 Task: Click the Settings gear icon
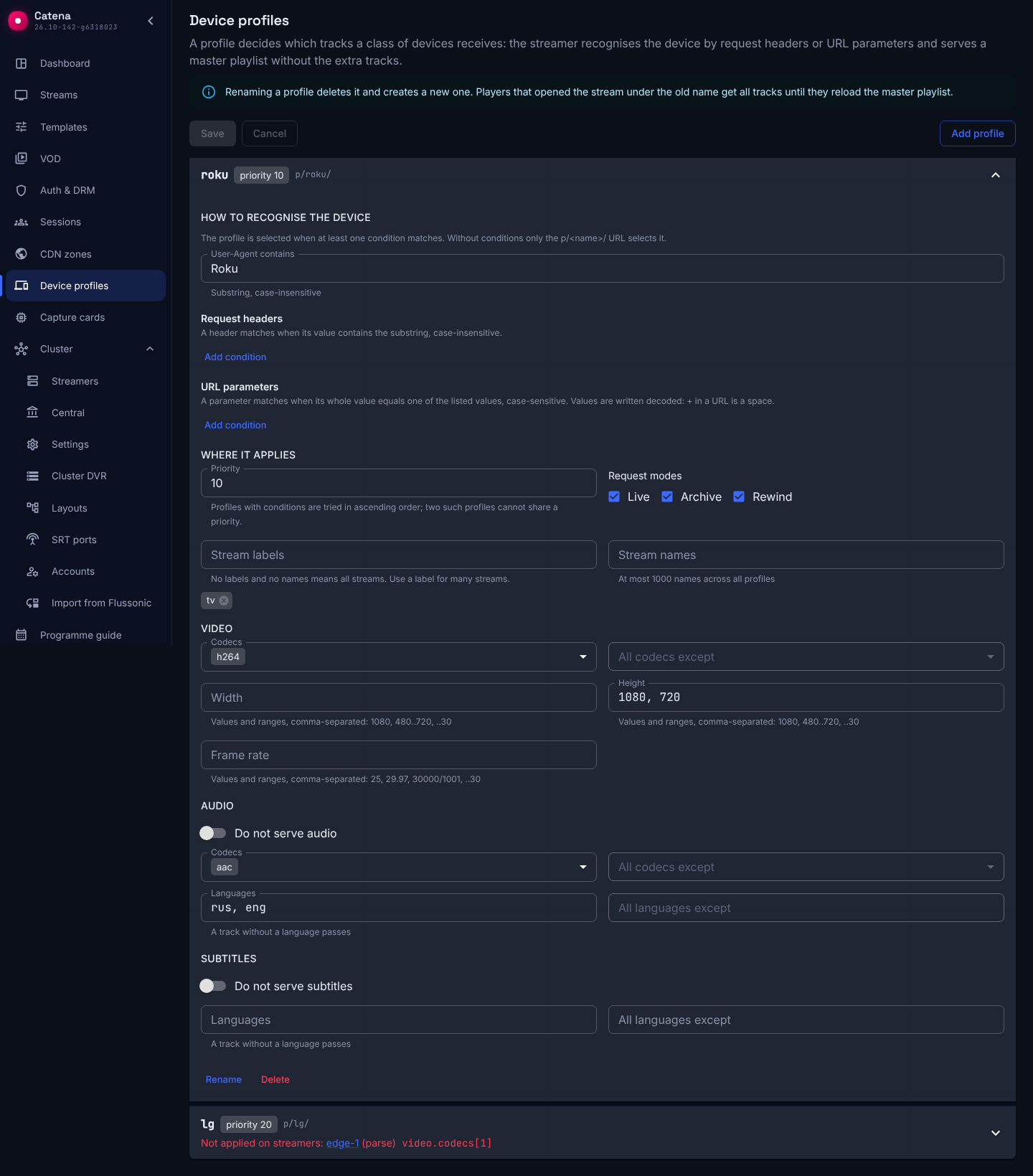[x=33, y=444]
